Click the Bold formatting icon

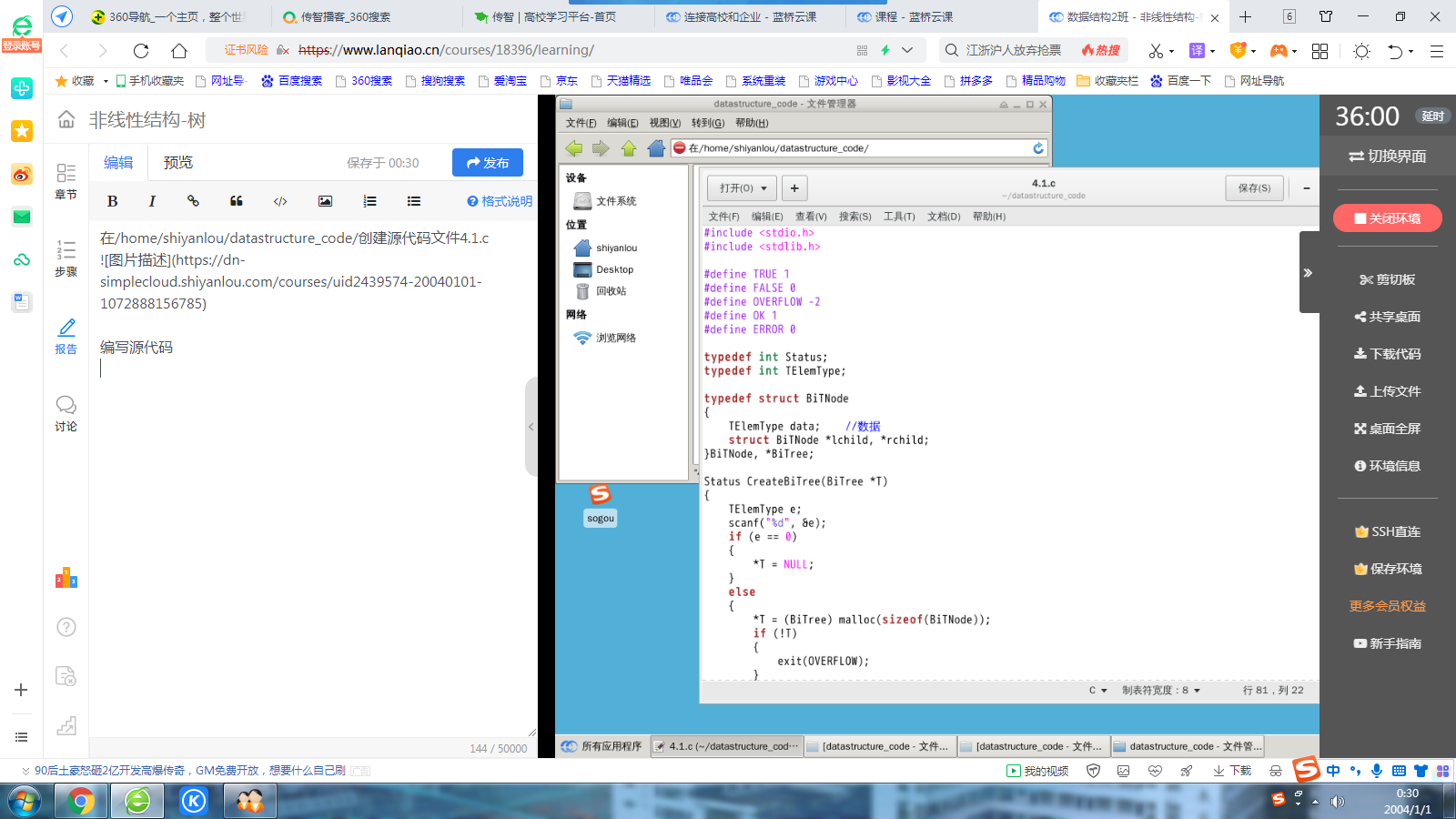113,201
